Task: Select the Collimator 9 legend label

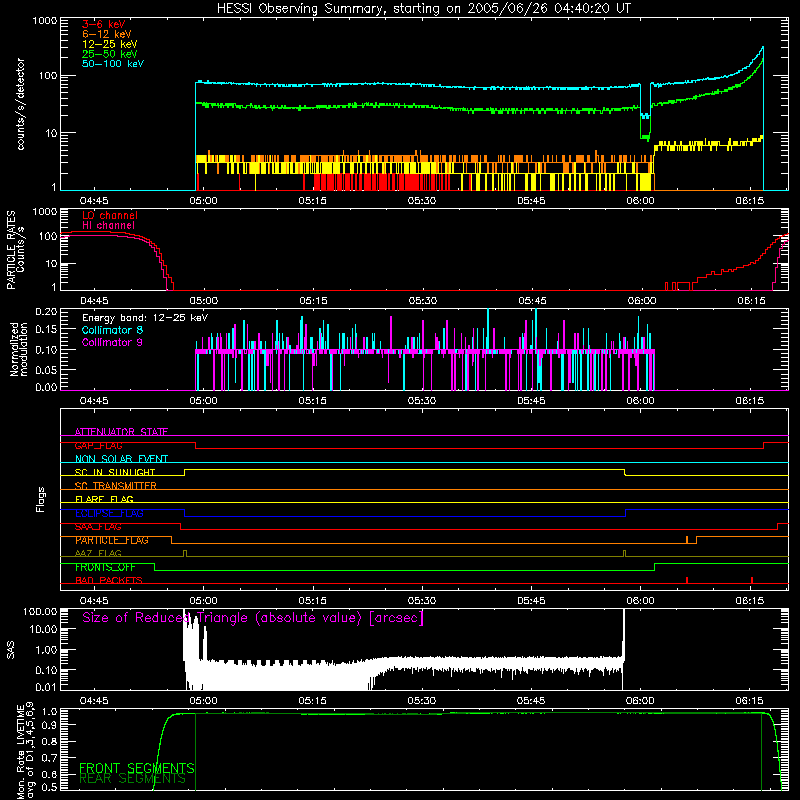Action: click(112, 342)
